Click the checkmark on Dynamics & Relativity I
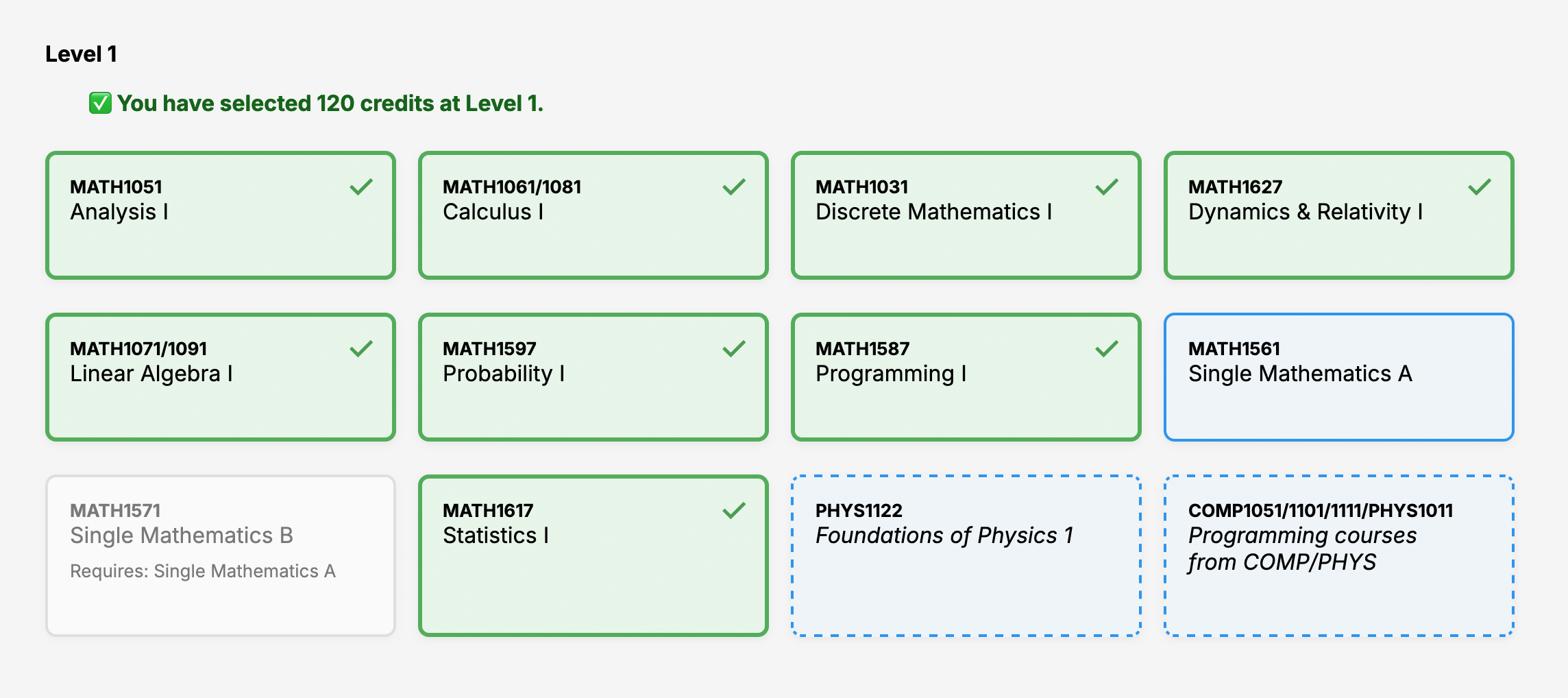Screen dimensions: 1568x698 coord(1480,187)
